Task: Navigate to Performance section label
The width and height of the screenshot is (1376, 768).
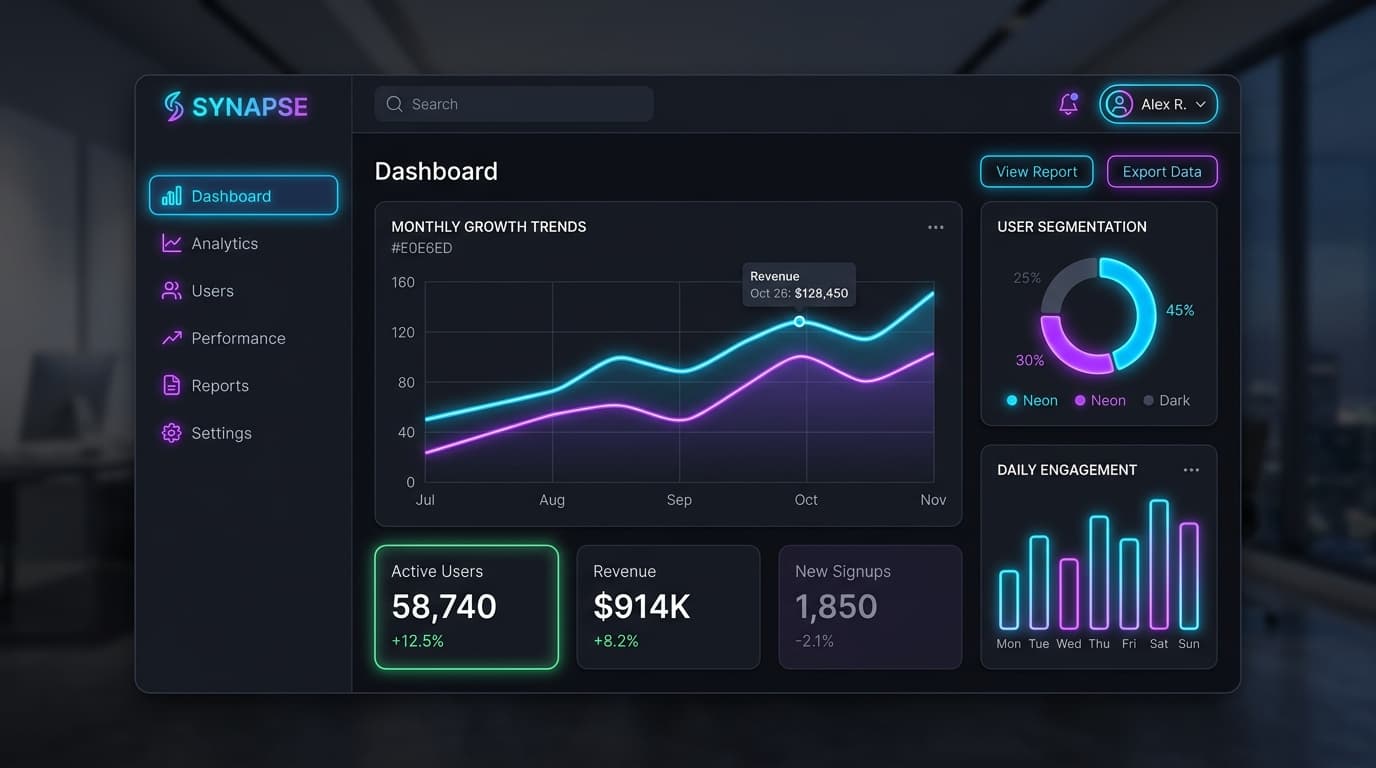Action: [238, 338]
